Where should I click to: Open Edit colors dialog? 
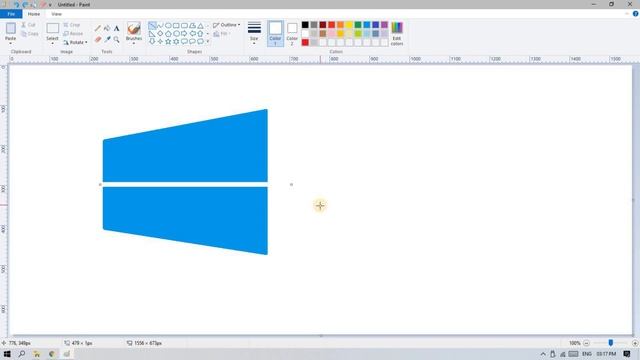(x=397, y=33)
